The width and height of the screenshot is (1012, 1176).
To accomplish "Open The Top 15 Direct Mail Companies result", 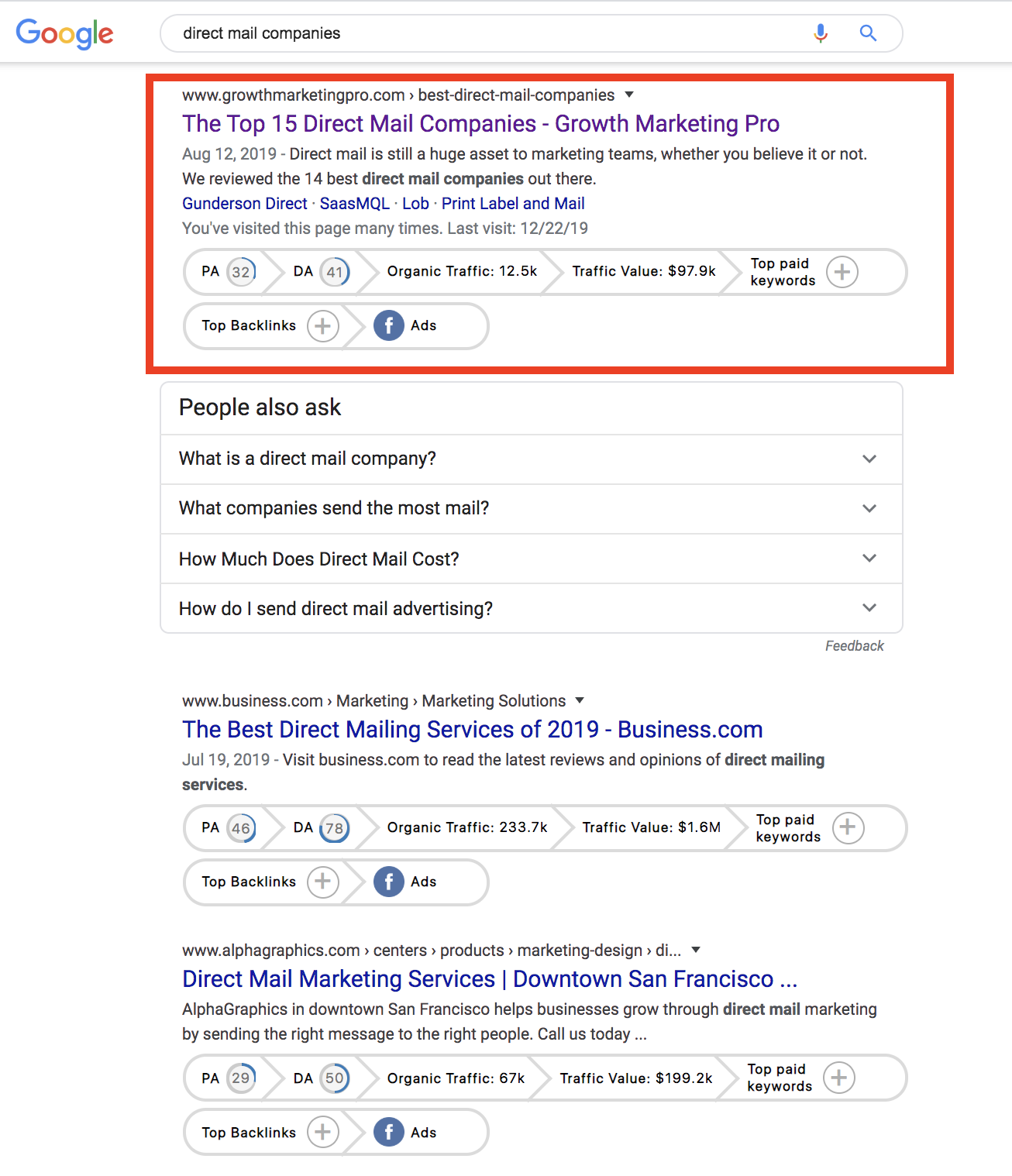I will (480, 124).
